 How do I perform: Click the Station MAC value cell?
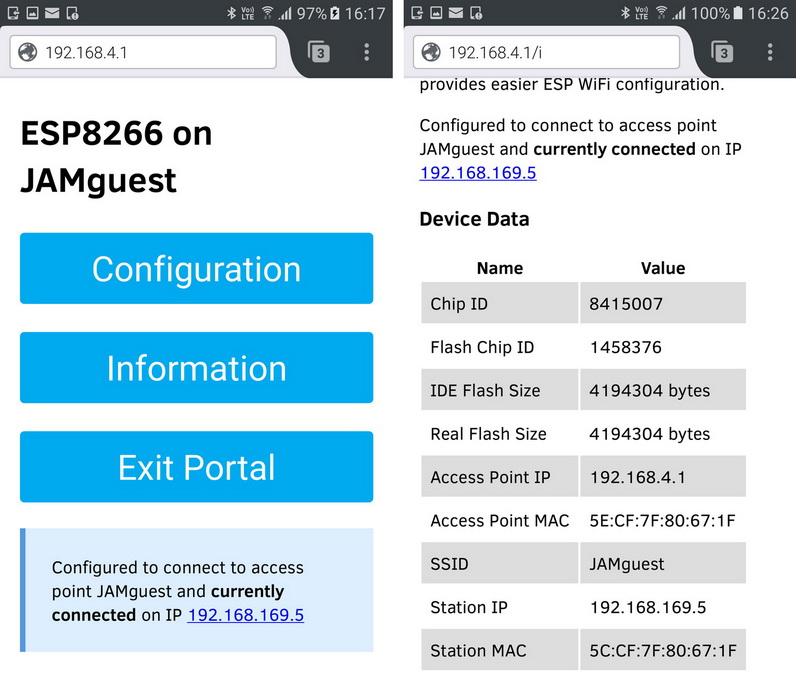tap(662, 651)
